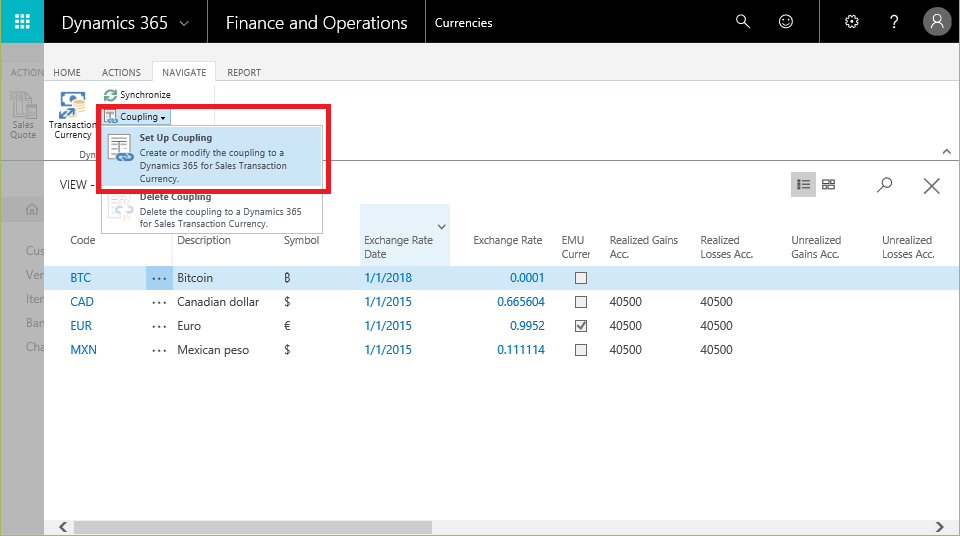Toggle EMU Currency checkbox for Bitcoin

581,278
